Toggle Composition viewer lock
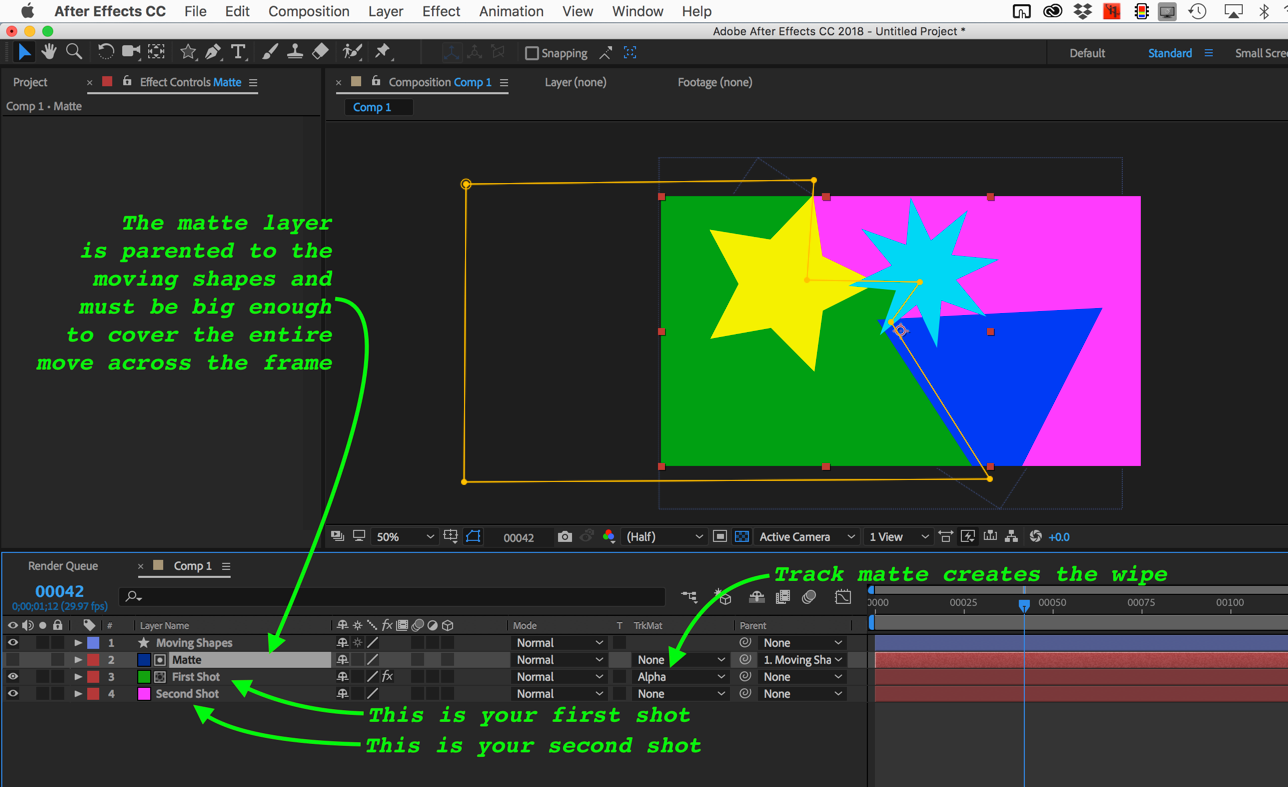 (x=376, y=82)
